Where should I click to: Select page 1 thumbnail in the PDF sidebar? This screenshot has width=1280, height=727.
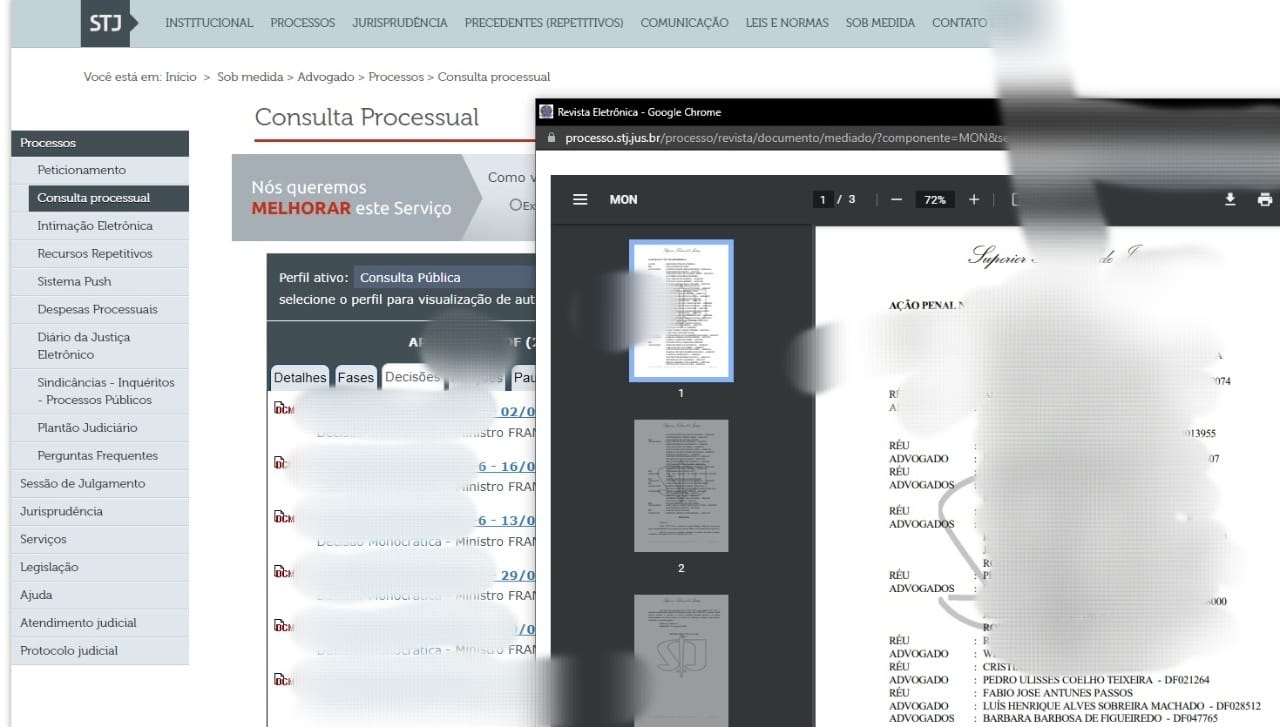tap(681, 310)
